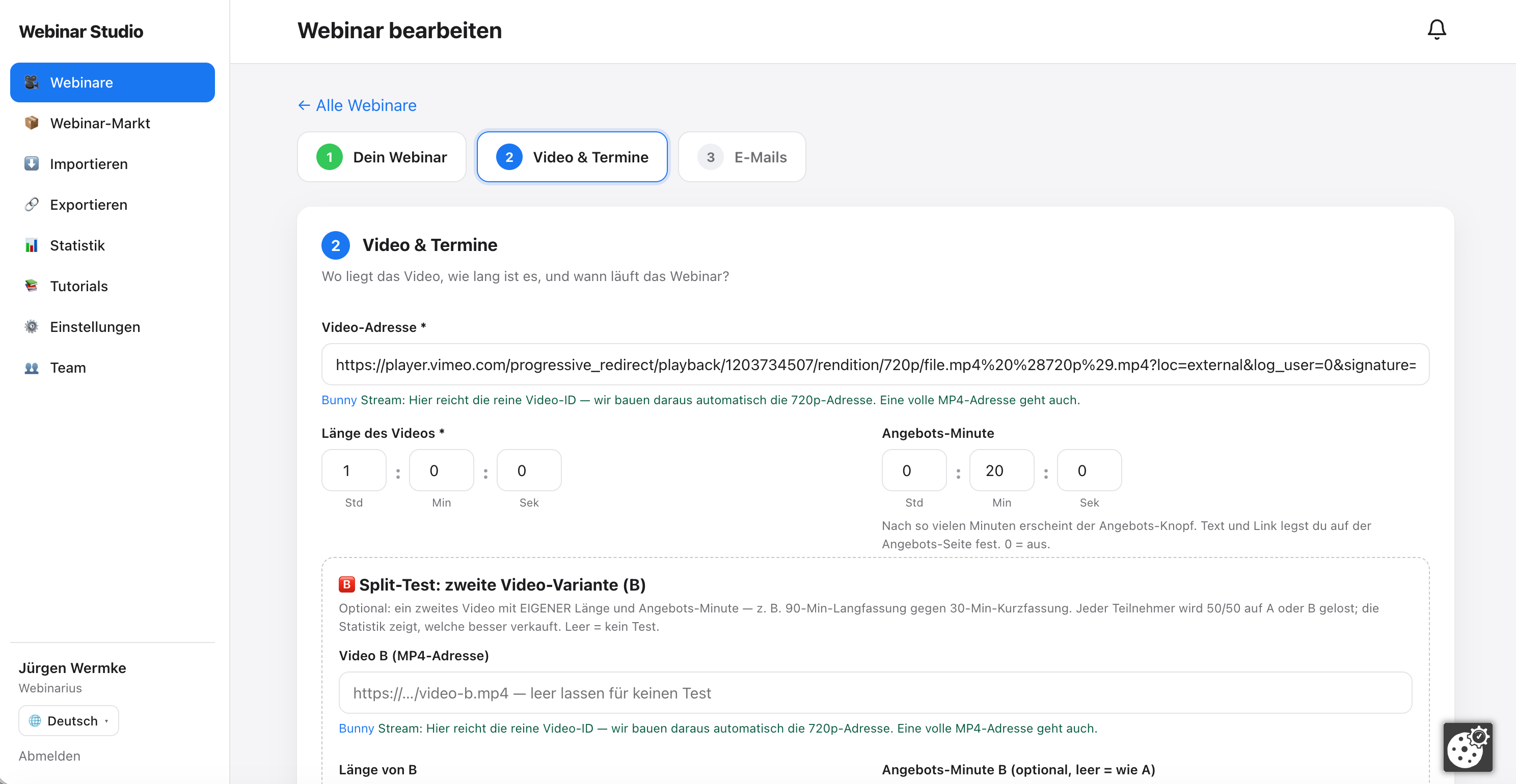Click the Angebots-Minute B label
The image size is (1516, 784).
coord(1018,770)
